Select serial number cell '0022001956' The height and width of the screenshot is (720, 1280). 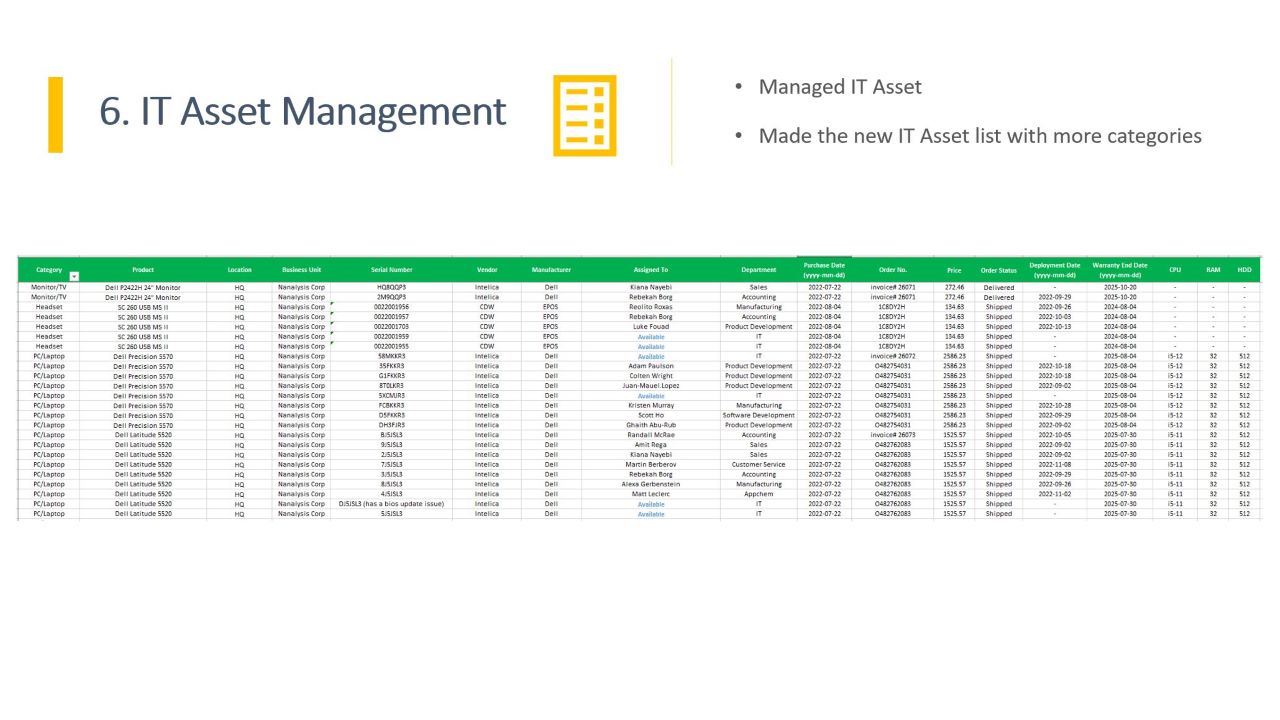click(x=391, y=307)
